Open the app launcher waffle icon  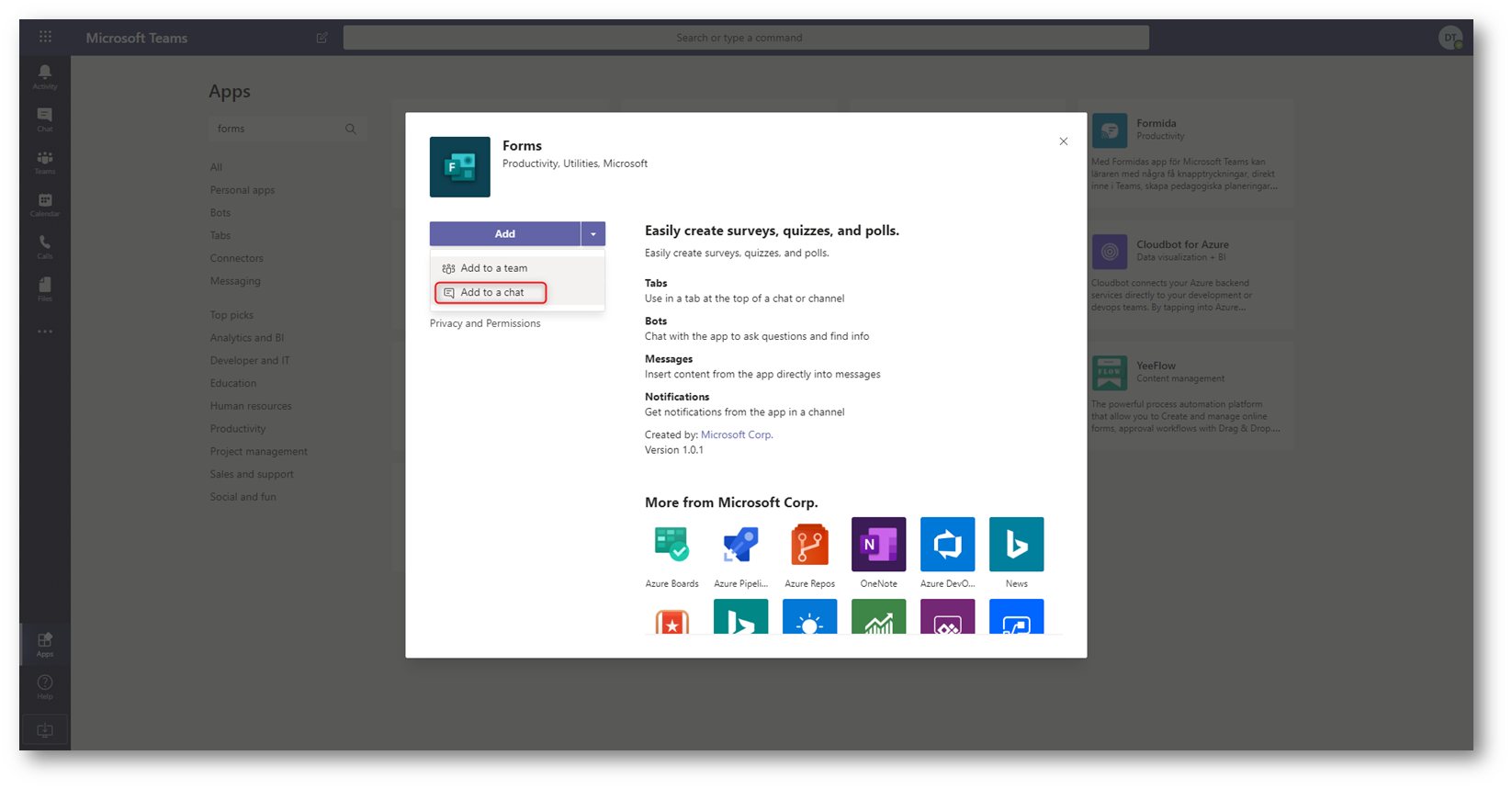coord(45,37)
